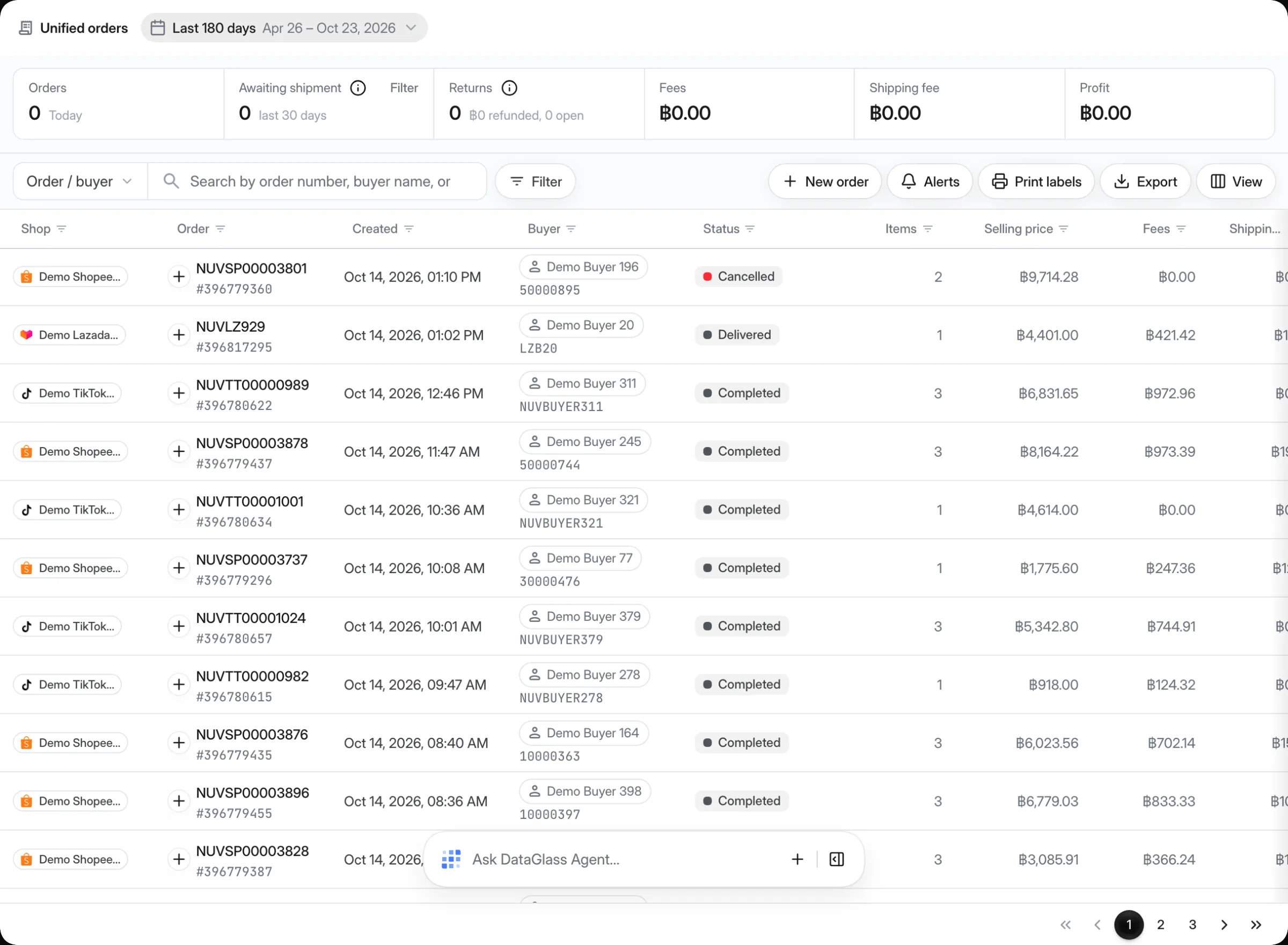Click the info icon beside Returns
This screenshot has height=945, width=1288.
509,88
